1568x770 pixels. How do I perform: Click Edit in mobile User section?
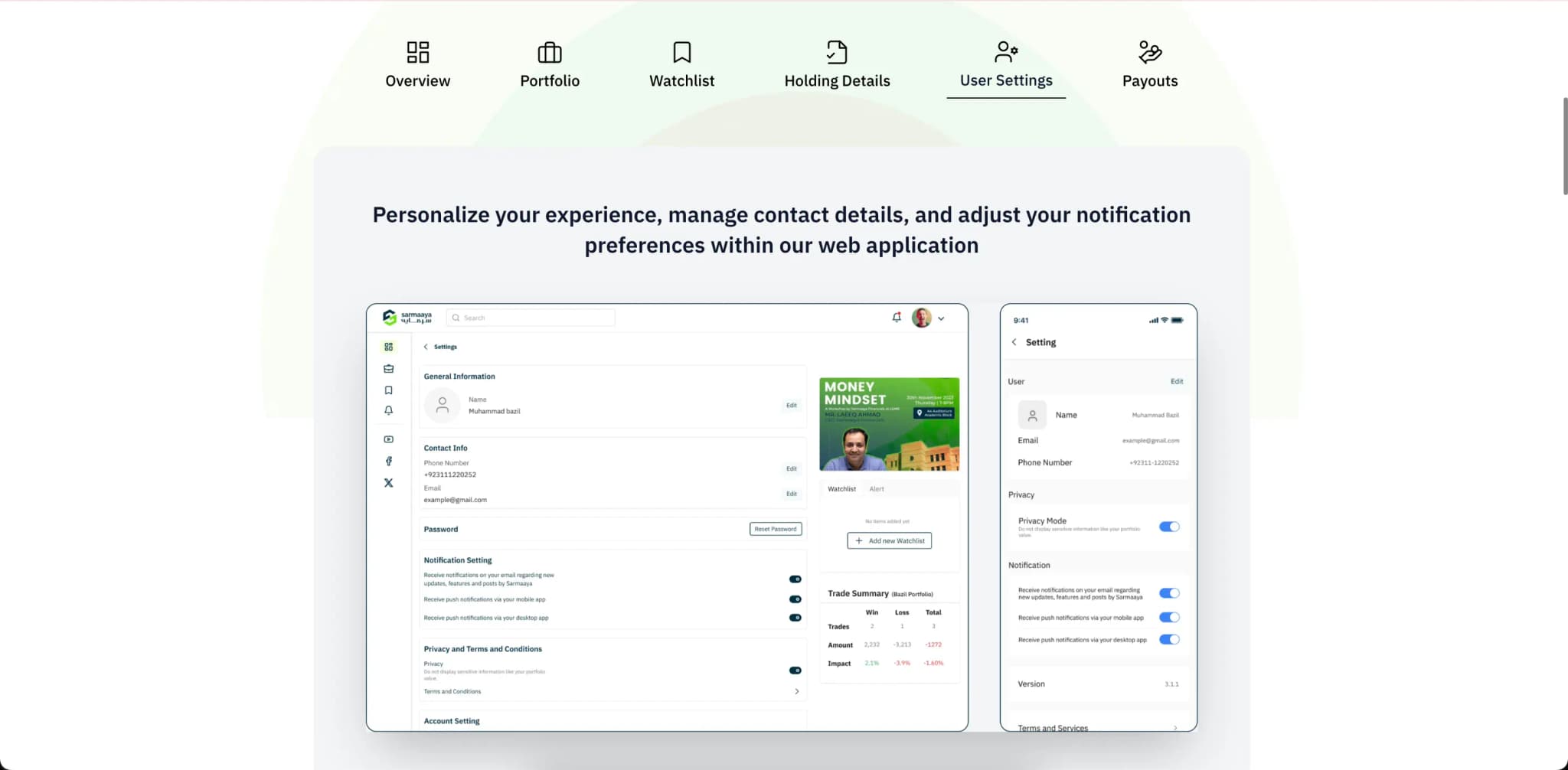1177,381
